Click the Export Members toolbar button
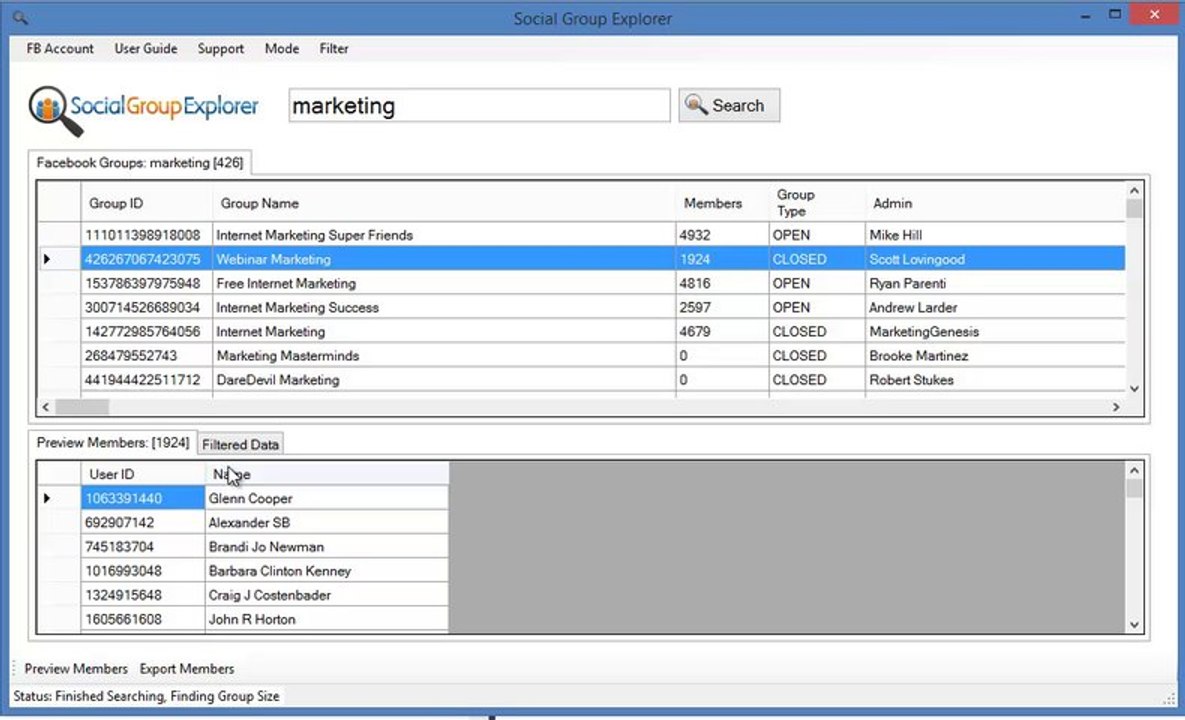This screenshot has width=1185, height=720. [187, 669]
